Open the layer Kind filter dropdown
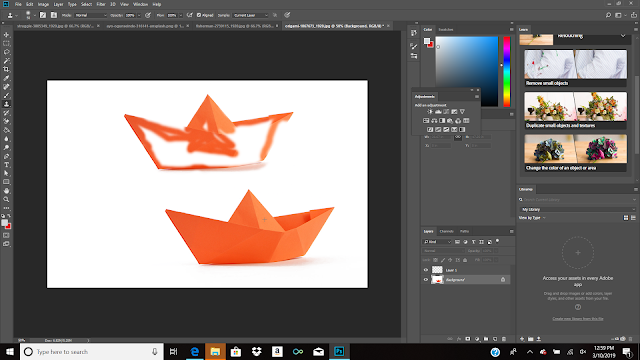Image resolution: width=640 pixels, height=360 pixels. coord(437,242)
